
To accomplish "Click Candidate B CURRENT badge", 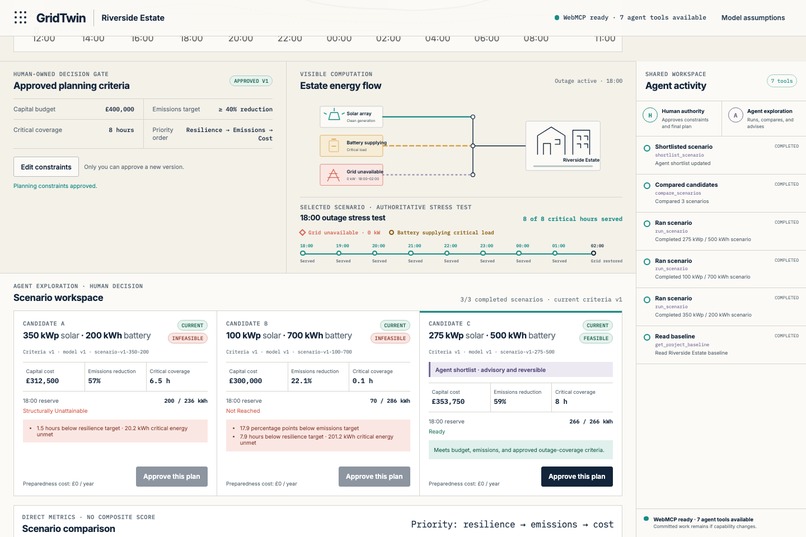I will (x=395, y=325).
